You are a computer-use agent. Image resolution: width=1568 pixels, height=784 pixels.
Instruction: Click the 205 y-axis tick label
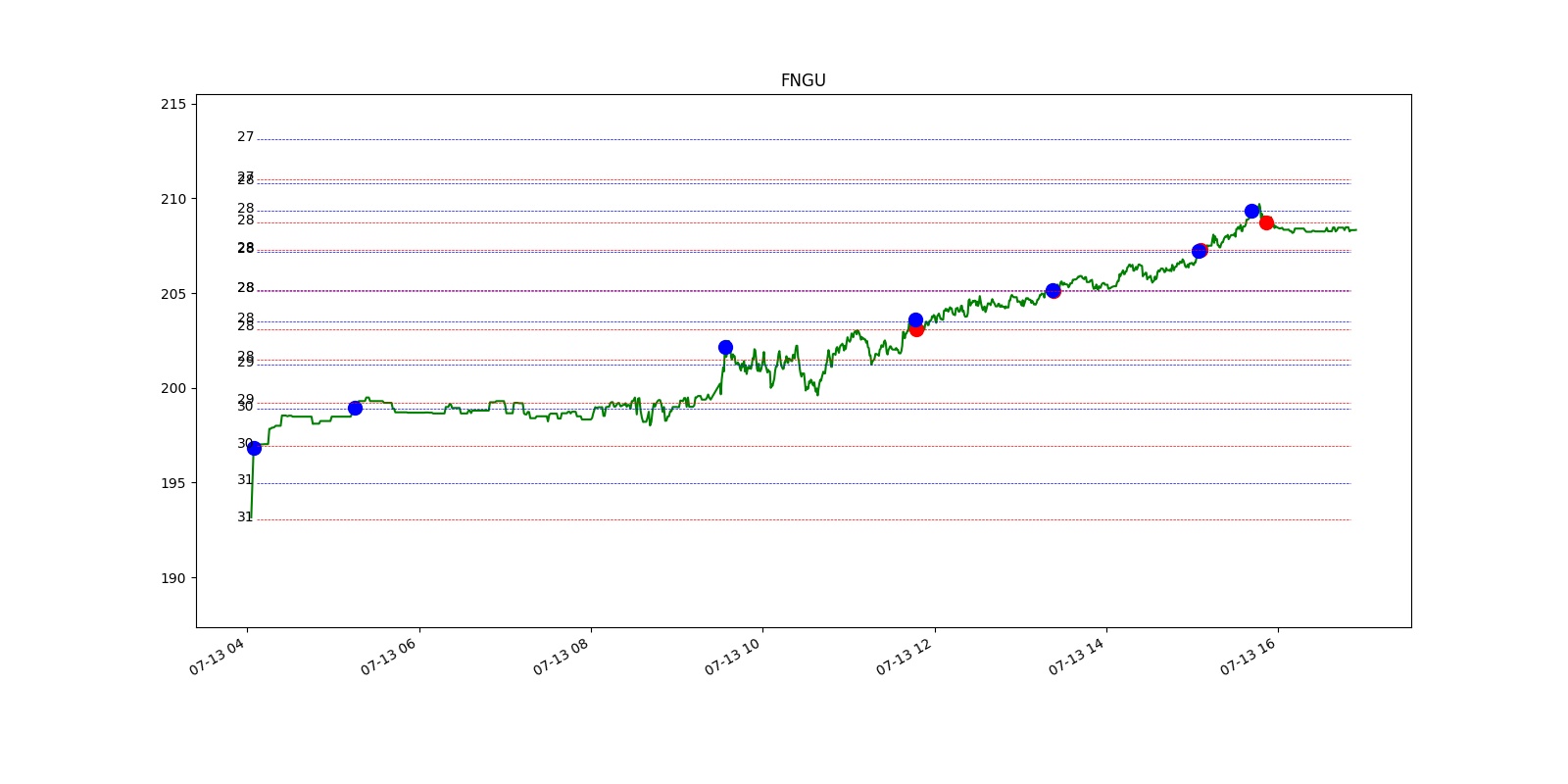pos(173,294)
